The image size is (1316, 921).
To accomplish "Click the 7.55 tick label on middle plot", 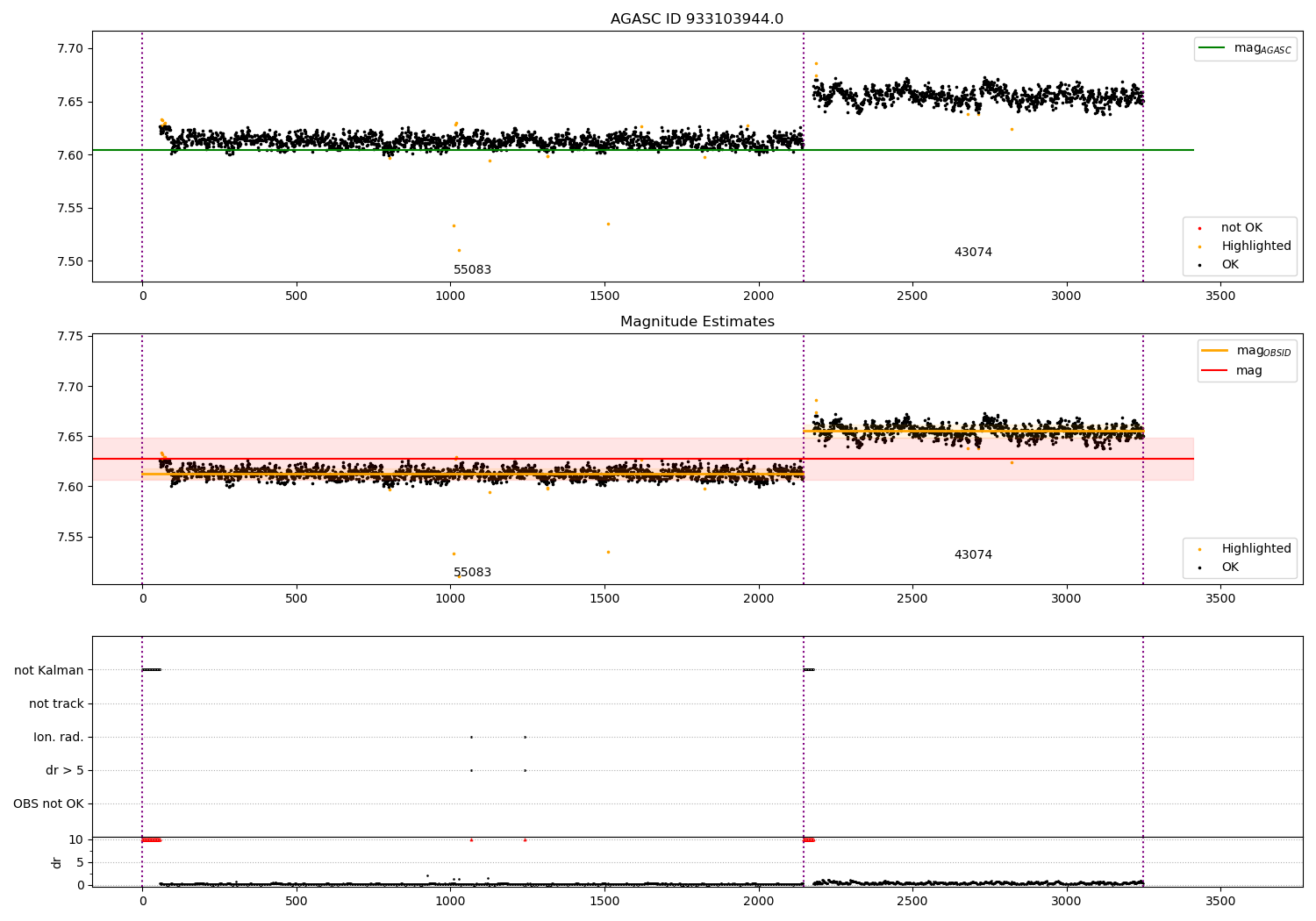I will point(70,537).
